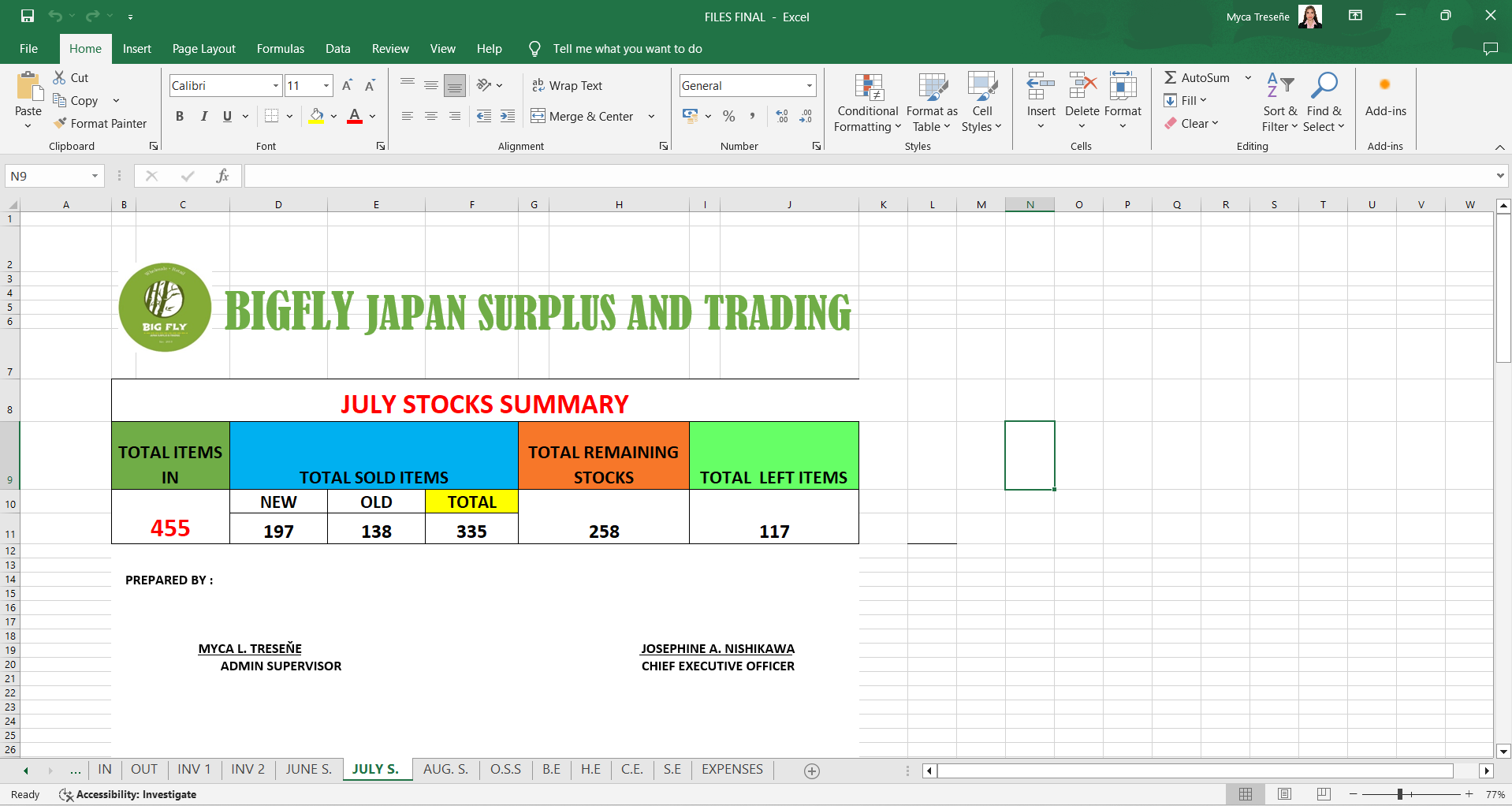The image size is (1512, 806).
Task: Switch to the Insert ribbon tab
Action: pyautogui.click(x=137, y=48)
